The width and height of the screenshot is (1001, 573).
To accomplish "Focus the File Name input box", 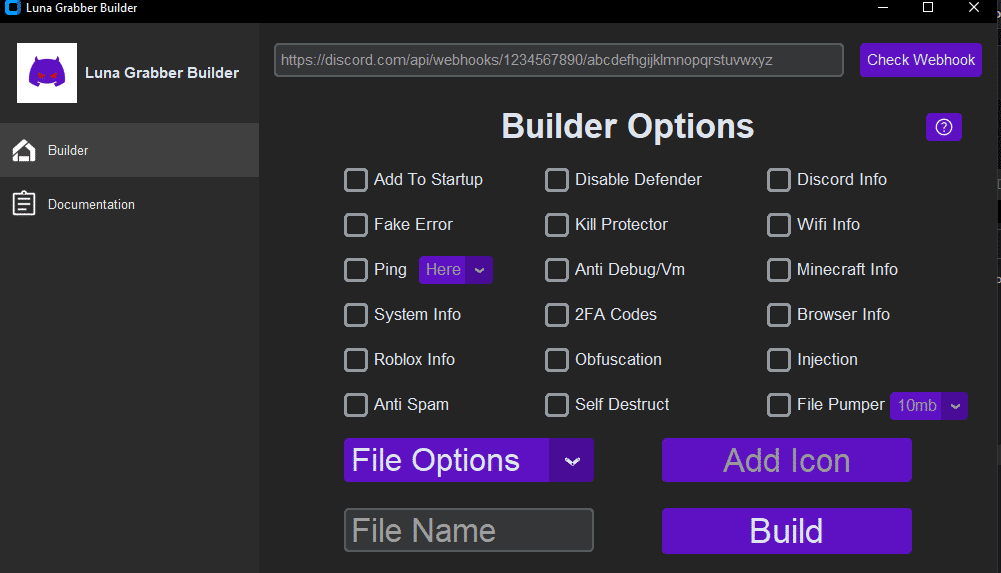I will coord(468,530).
